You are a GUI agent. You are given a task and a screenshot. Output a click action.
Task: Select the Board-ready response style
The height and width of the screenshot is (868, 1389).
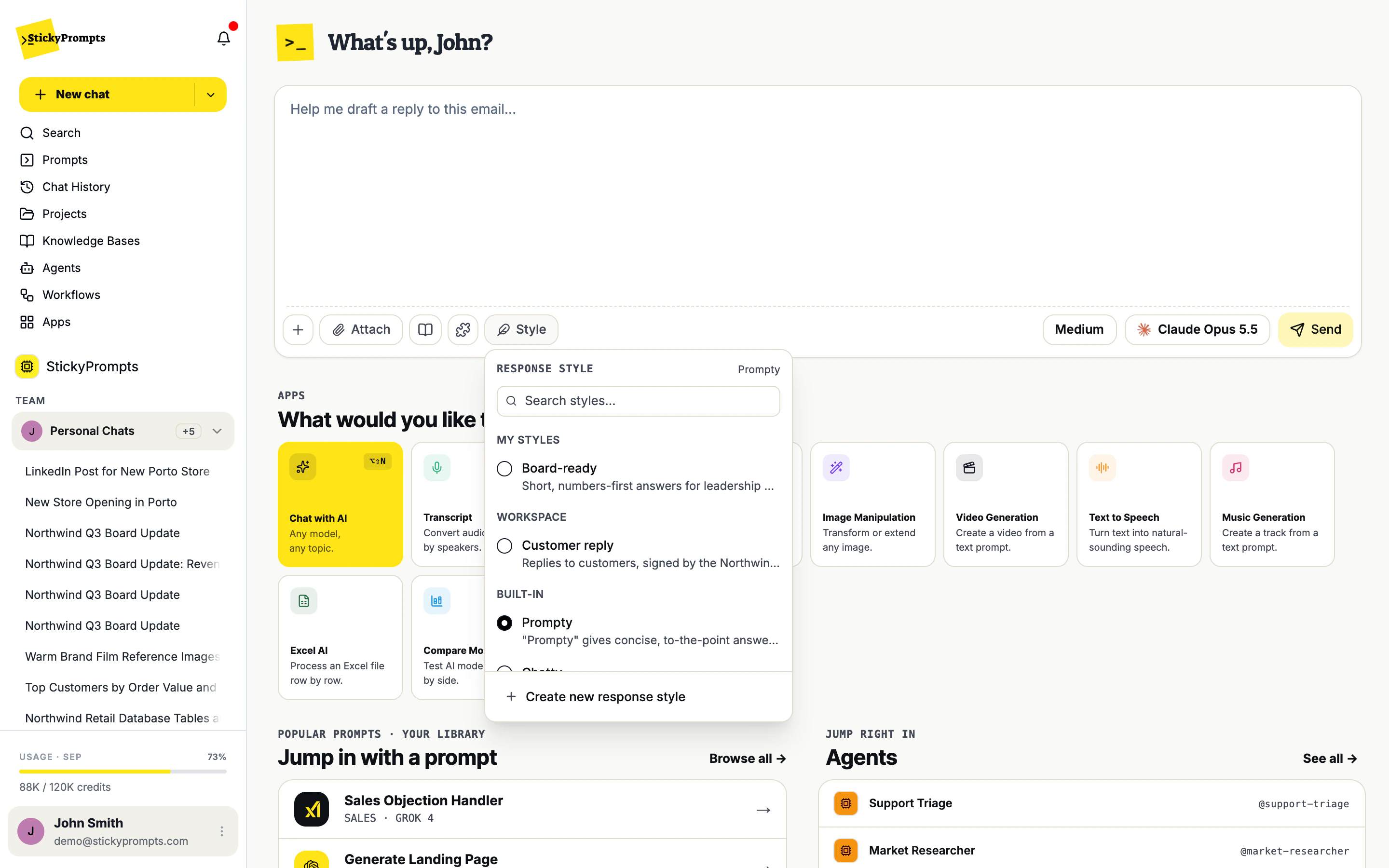coord(638,476)
